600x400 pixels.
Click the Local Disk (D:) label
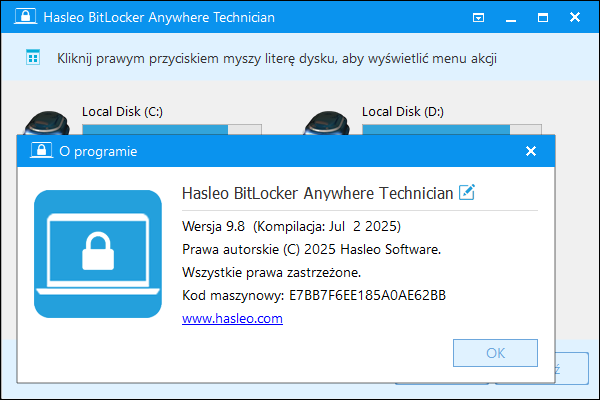pyautogui.click(x=403, y=112)
